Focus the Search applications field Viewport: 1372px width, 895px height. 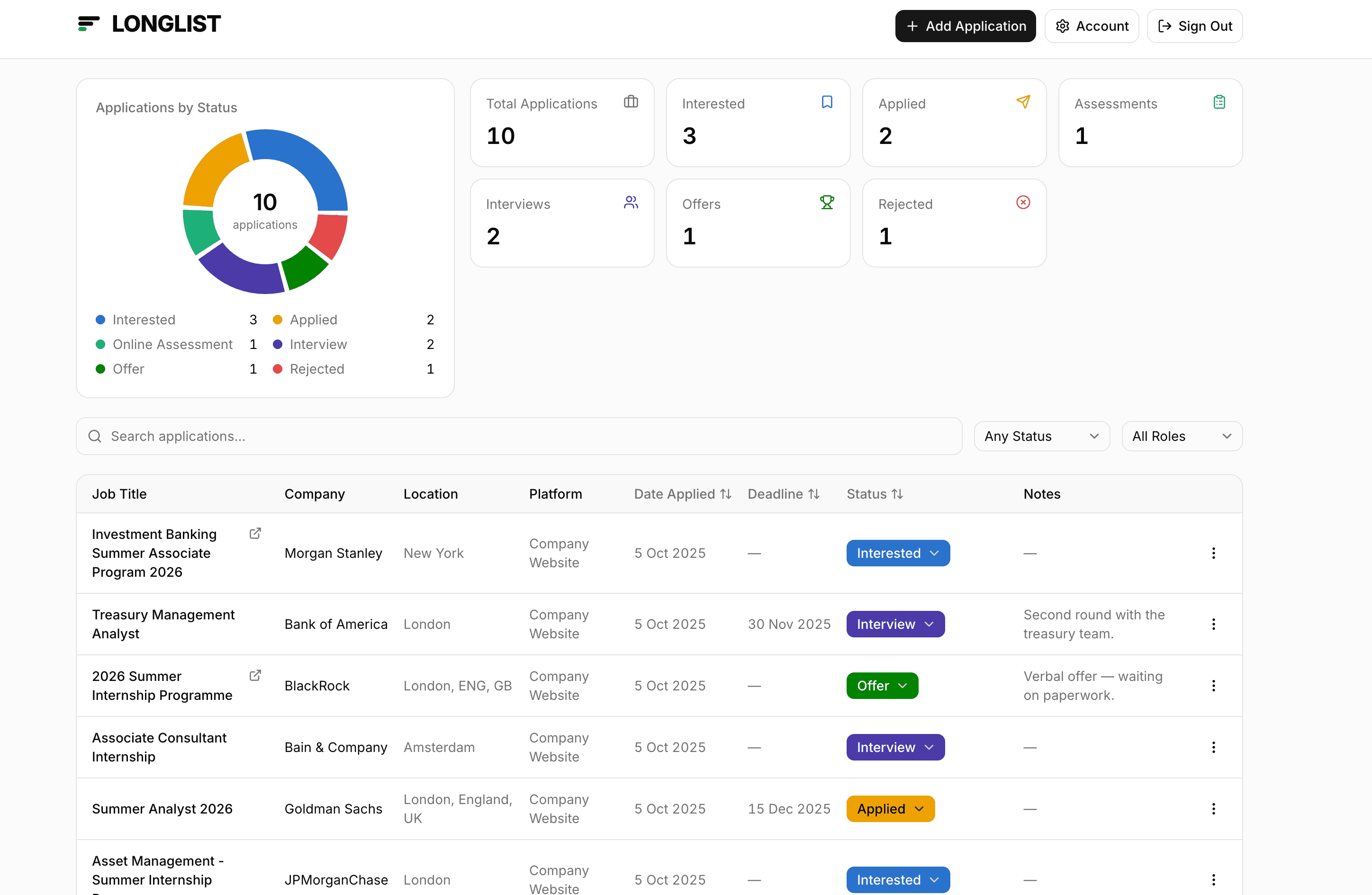[519, 436]
